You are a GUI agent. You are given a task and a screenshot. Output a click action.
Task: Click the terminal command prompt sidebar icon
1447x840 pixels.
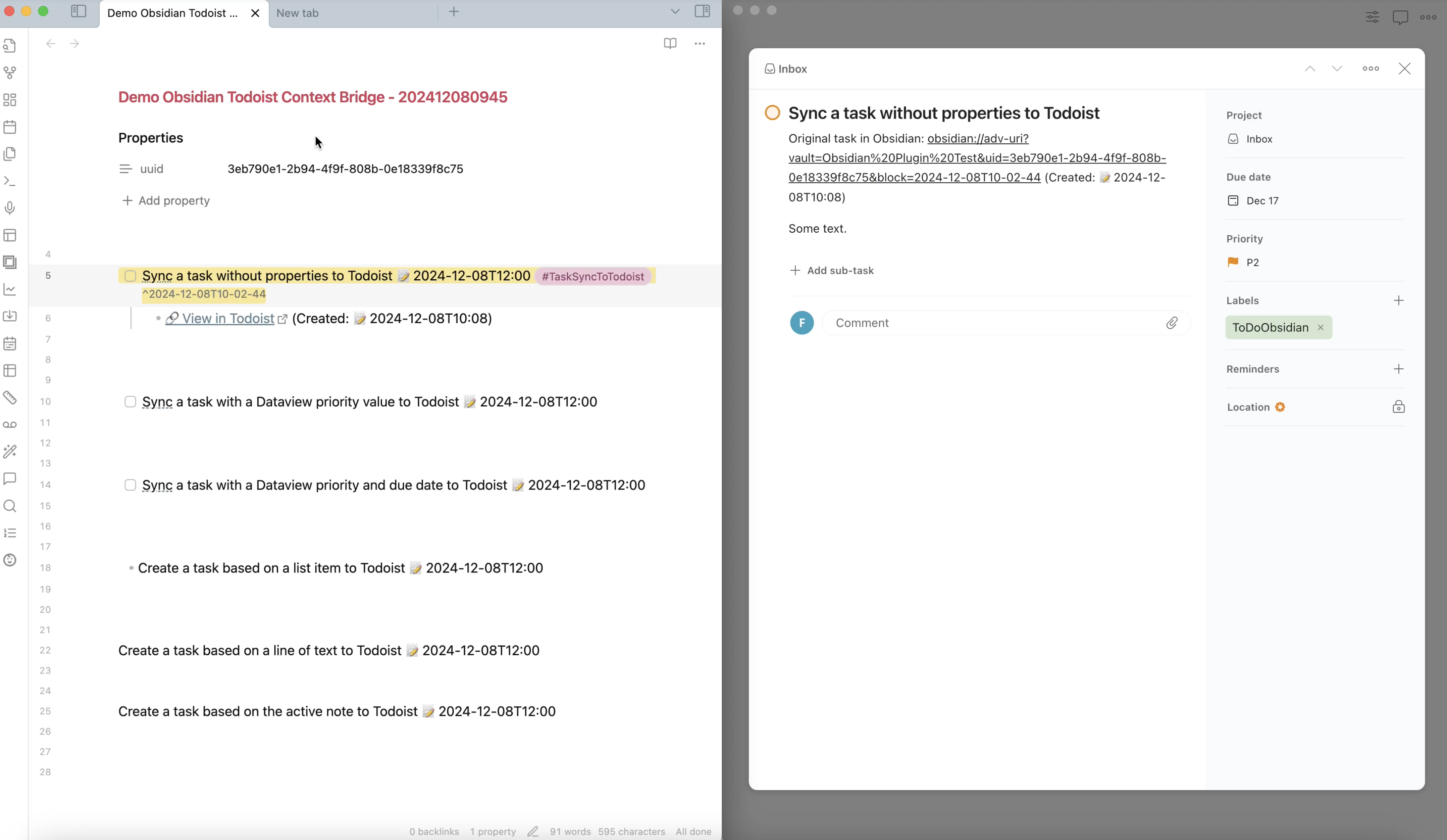click(x=10, y=181)
